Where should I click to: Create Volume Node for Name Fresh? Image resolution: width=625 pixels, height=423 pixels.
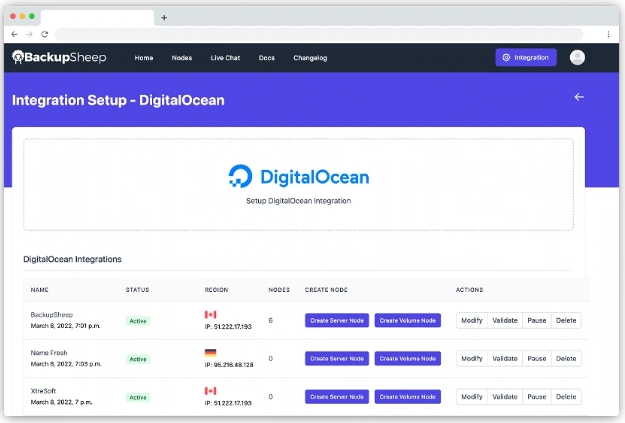coord(407,358)
